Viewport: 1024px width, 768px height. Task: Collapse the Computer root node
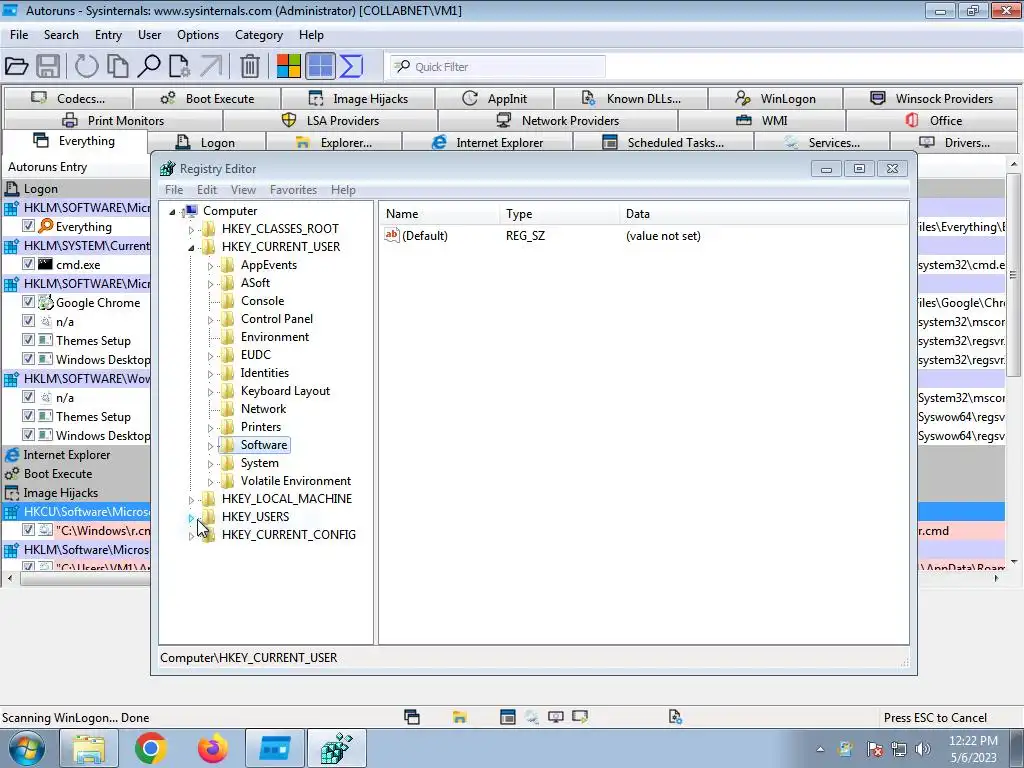tap(172, 212)
